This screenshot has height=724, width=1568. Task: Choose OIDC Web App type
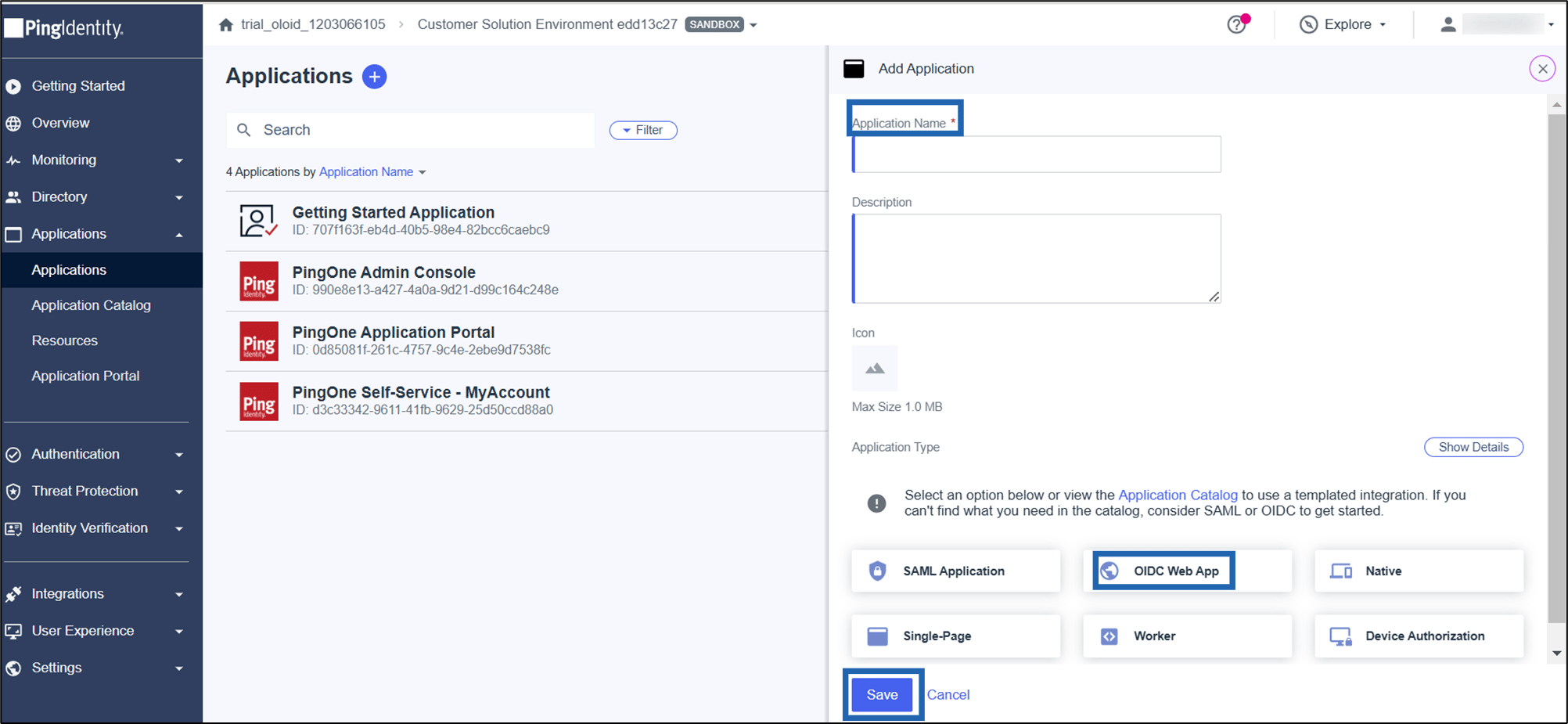click(1187, 571)
